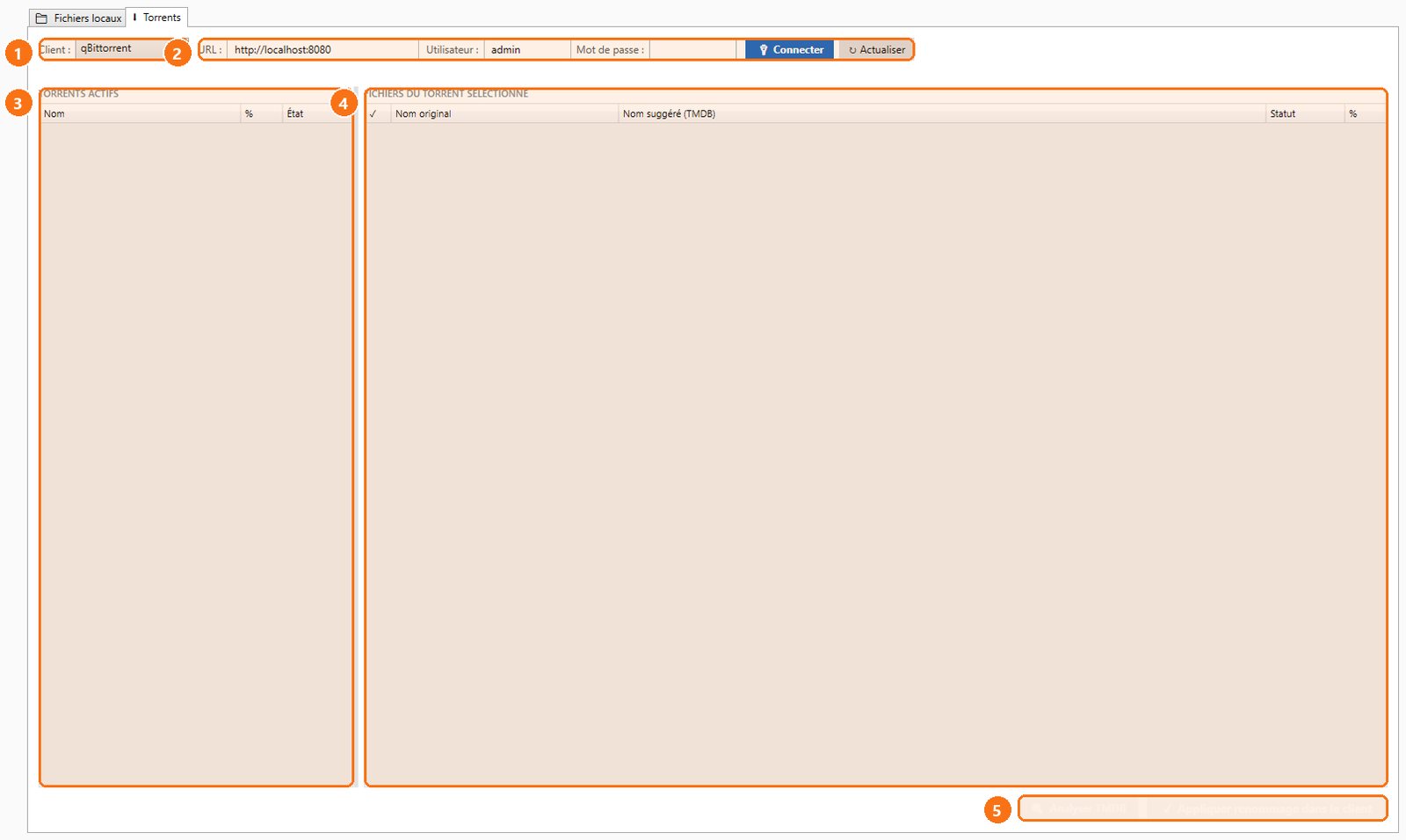Screen dimensions: 1406x840
Task: Click the Analyser TMDB button
Action: click(x=1080, y=808)
